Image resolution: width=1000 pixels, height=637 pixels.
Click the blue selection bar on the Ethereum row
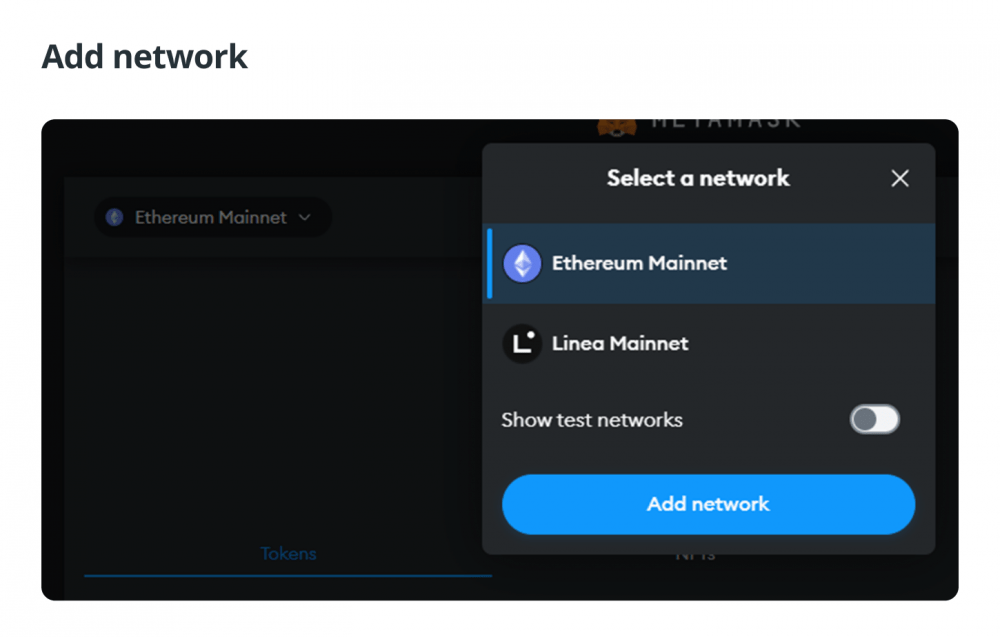click(490, 263)
